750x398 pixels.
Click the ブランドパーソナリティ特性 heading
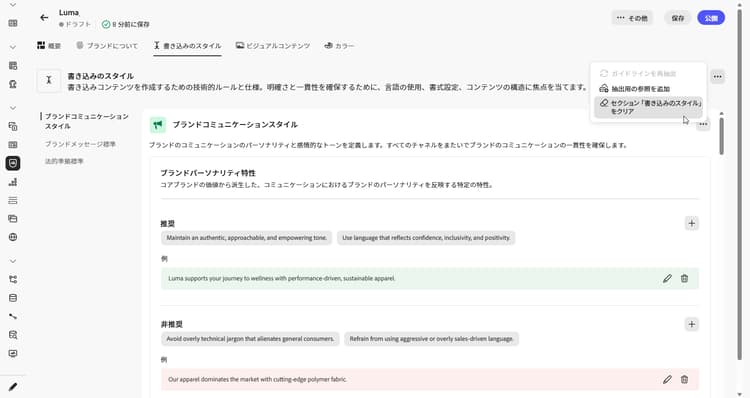tap(208, 173)
